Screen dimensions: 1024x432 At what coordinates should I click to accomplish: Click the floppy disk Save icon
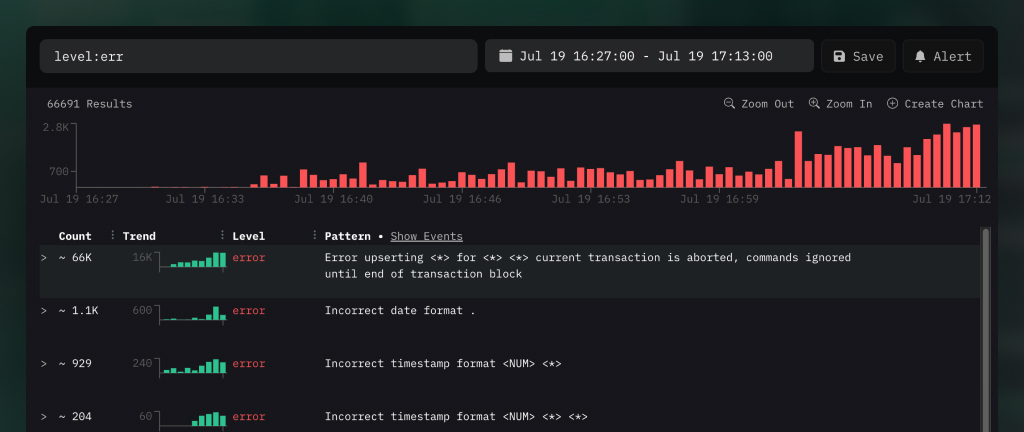pyautogui.click(x=840, y=56)
